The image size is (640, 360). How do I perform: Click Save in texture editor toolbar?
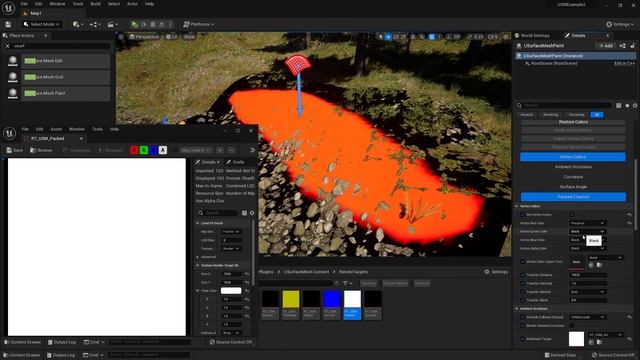(x=14, y=150)
